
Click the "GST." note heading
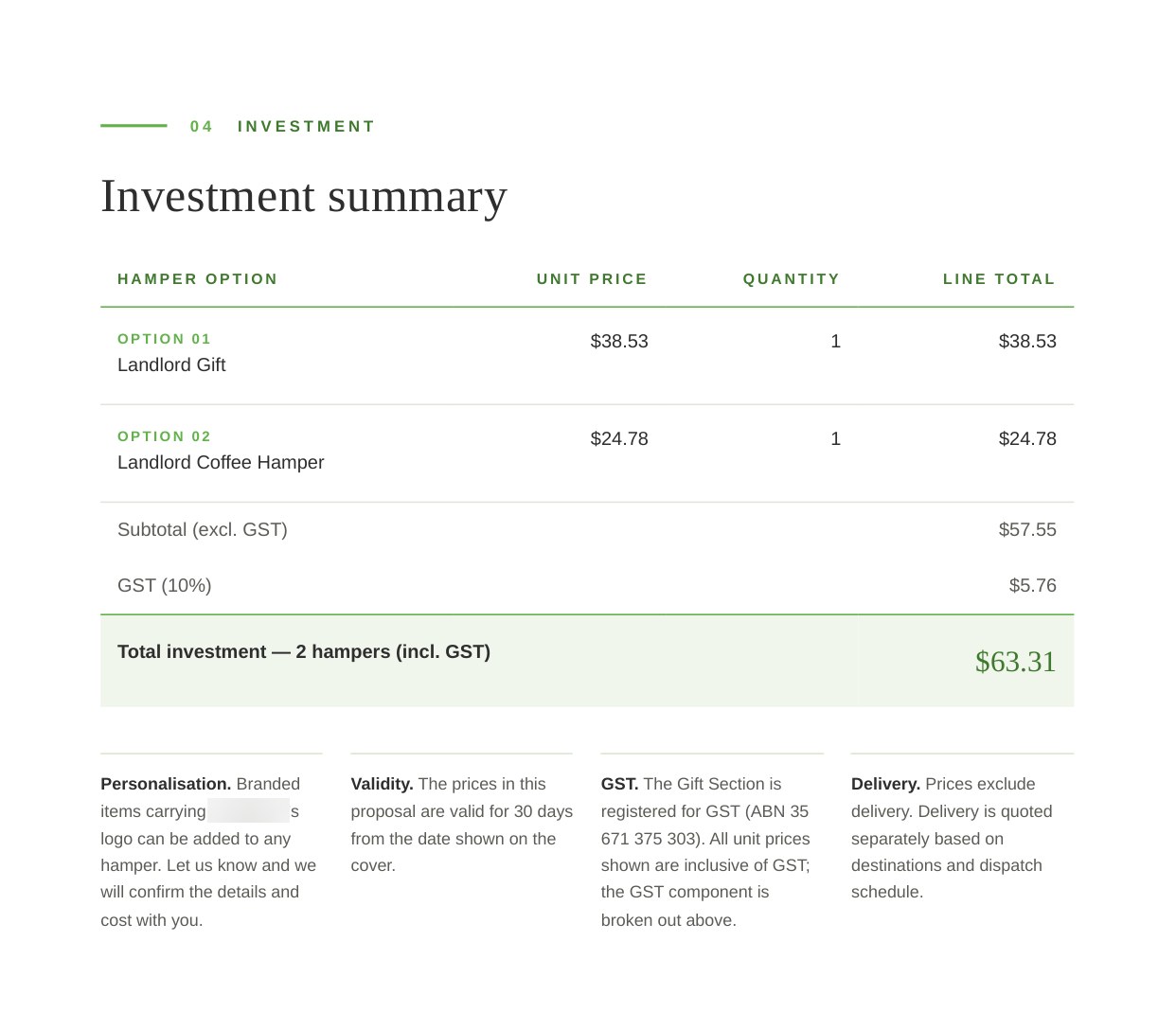click(x=619, y=784)
